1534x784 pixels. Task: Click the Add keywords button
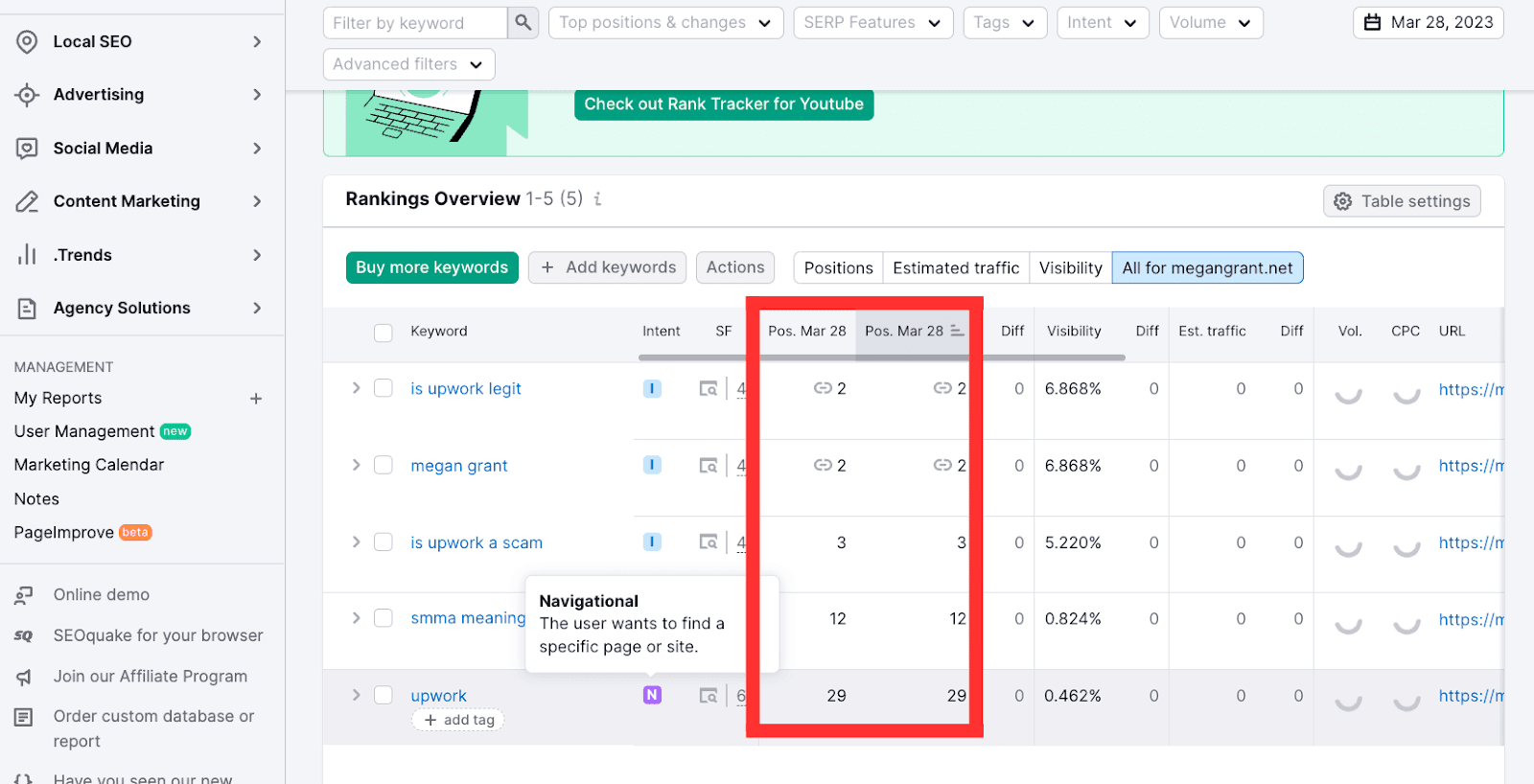[x=608, y=267]
